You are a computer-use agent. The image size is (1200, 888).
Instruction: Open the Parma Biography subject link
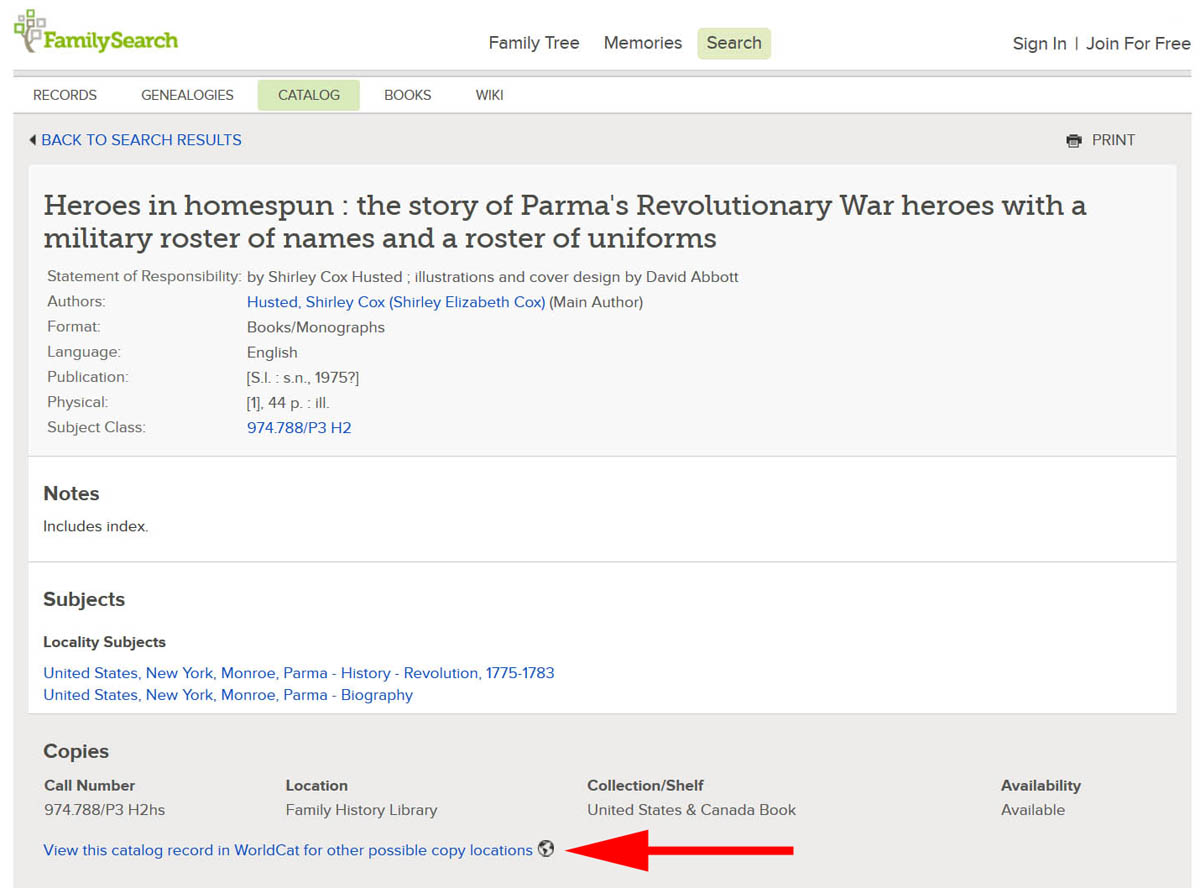click(x=227, y=695)
